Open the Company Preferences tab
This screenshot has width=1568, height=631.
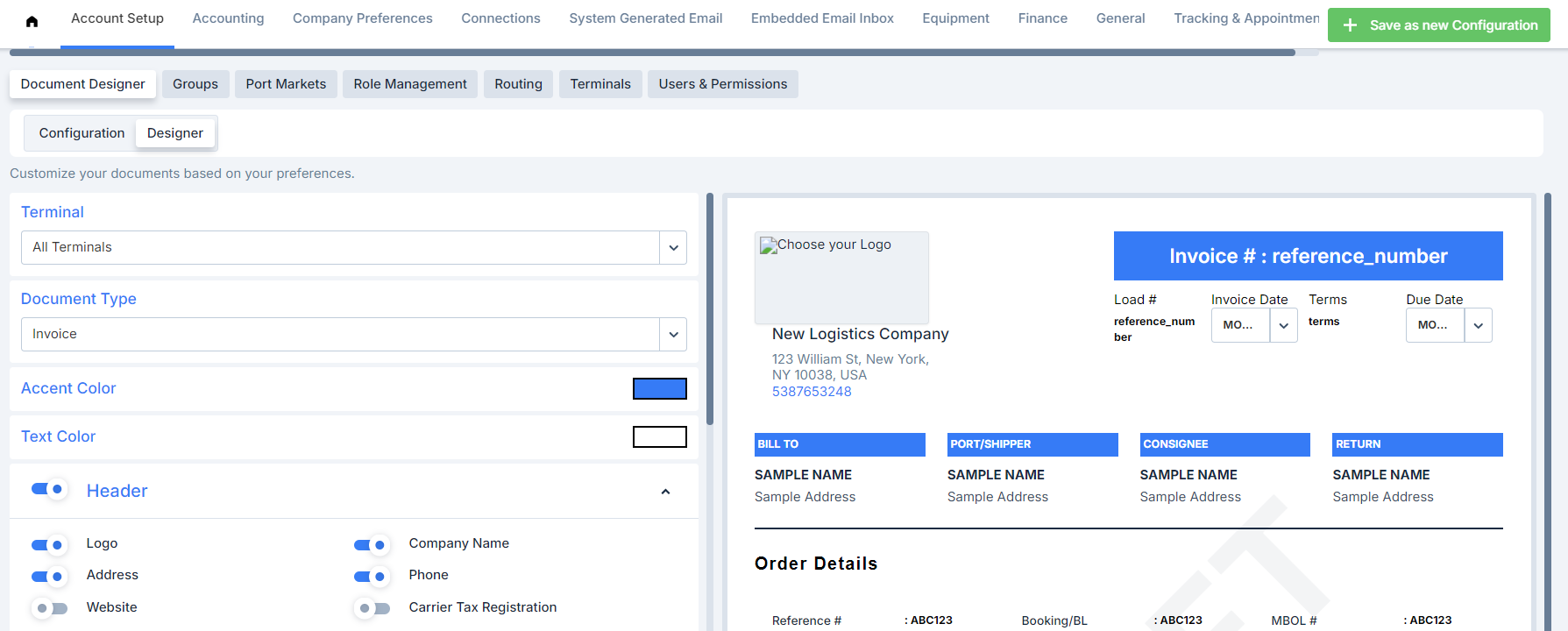[x=363, y=18]
